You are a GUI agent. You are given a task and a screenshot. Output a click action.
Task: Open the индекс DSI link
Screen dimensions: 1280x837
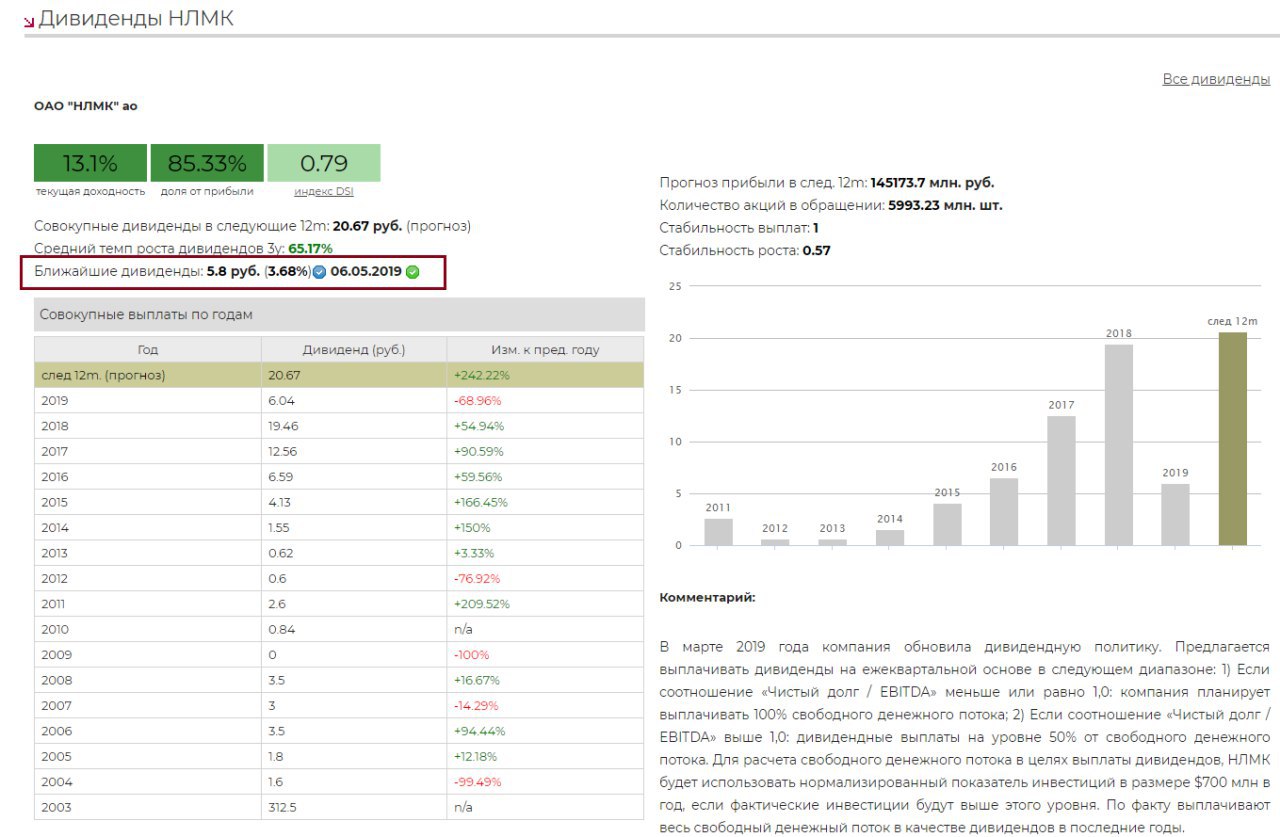(323, 191)
